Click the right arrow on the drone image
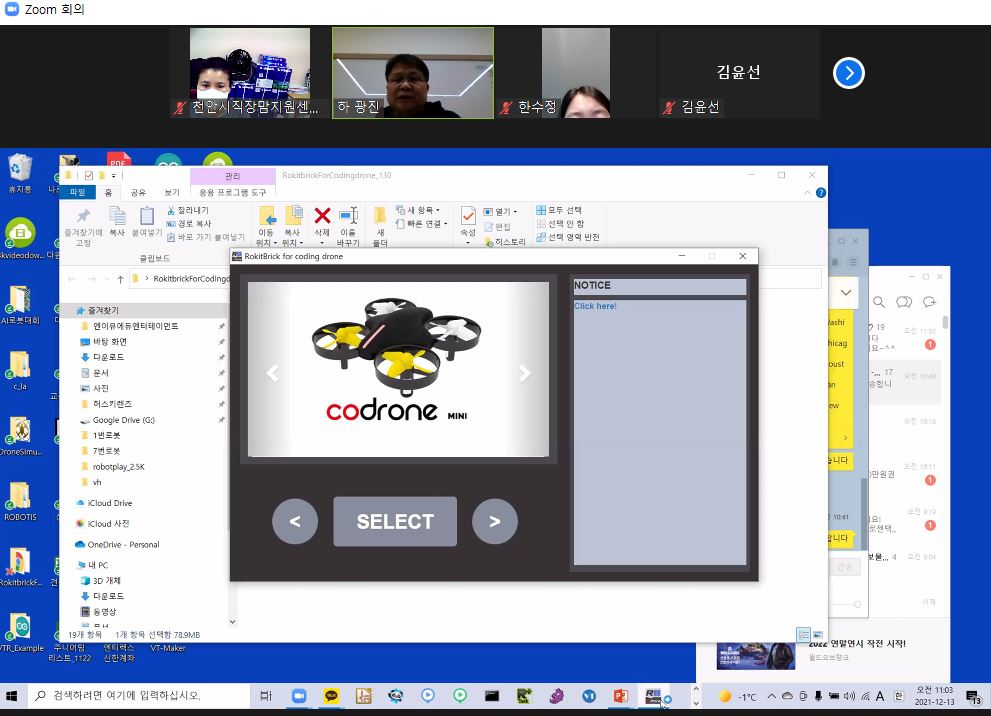 [523, 373]
